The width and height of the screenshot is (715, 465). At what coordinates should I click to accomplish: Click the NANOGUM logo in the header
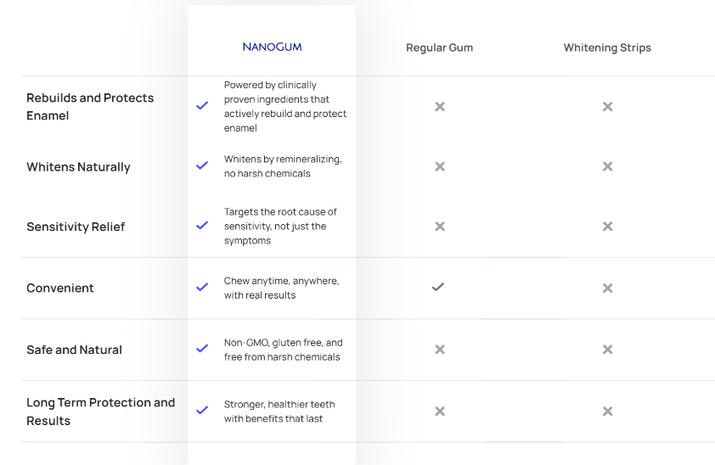coord(272,47)
